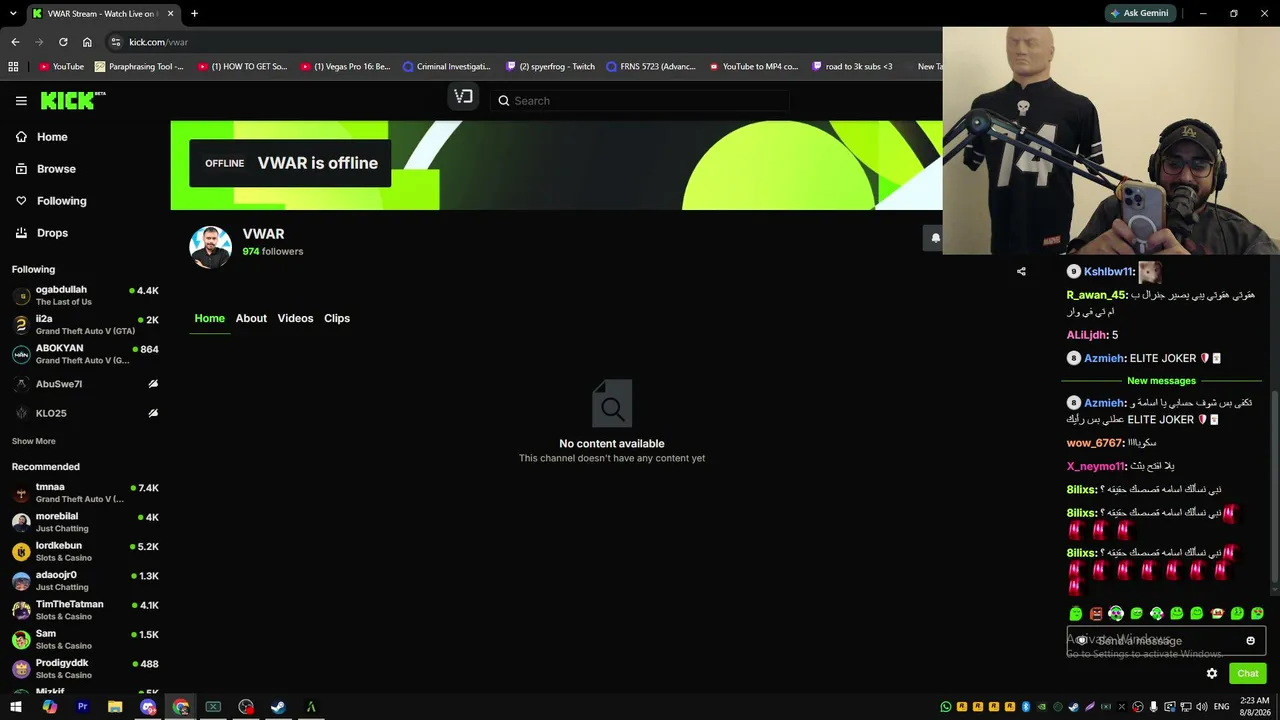Click the share icon above chat
The width and height of the screenshot is (1280, 720).
pos(1021,271)
